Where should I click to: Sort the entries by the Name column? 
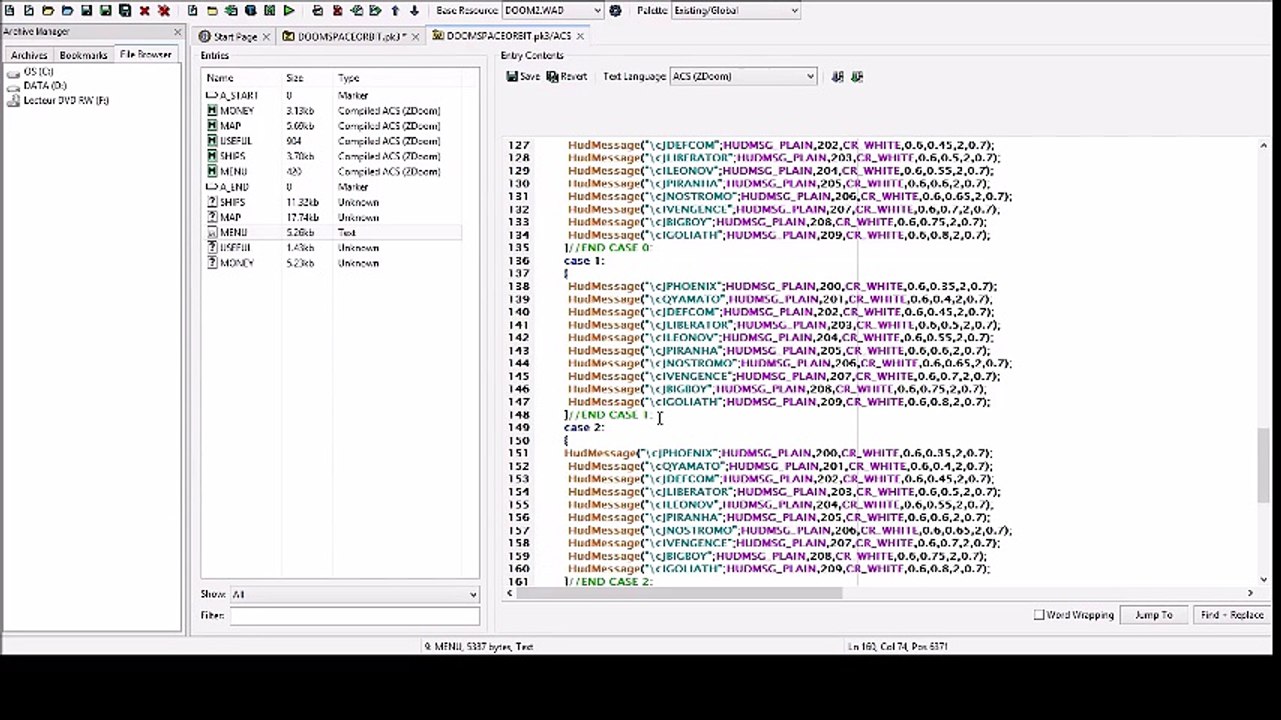tap(243, 78)
